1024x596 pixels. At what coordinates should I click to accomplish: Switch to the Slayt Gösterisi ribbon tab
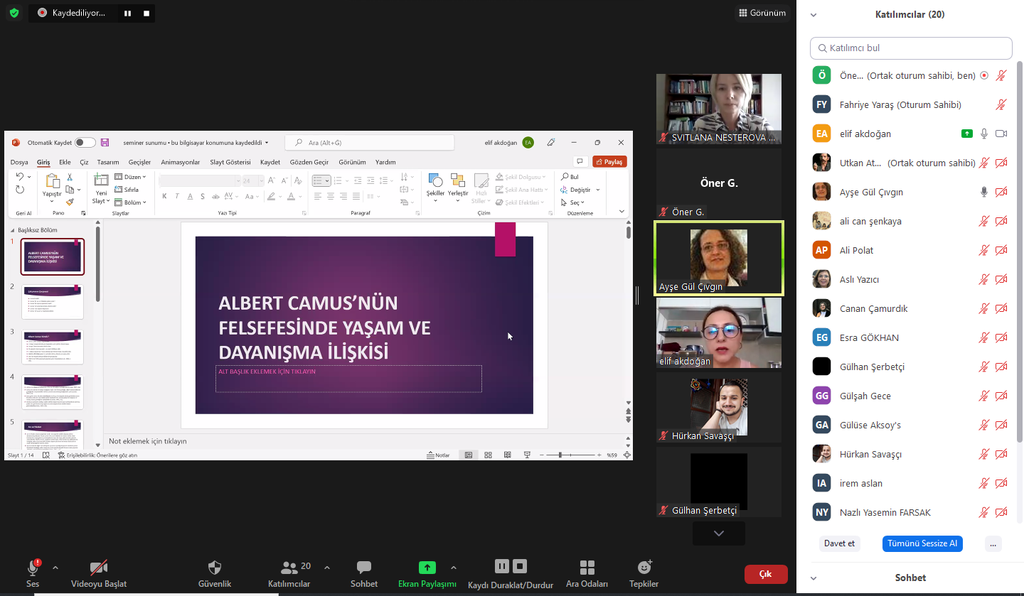tap(230, 162)
